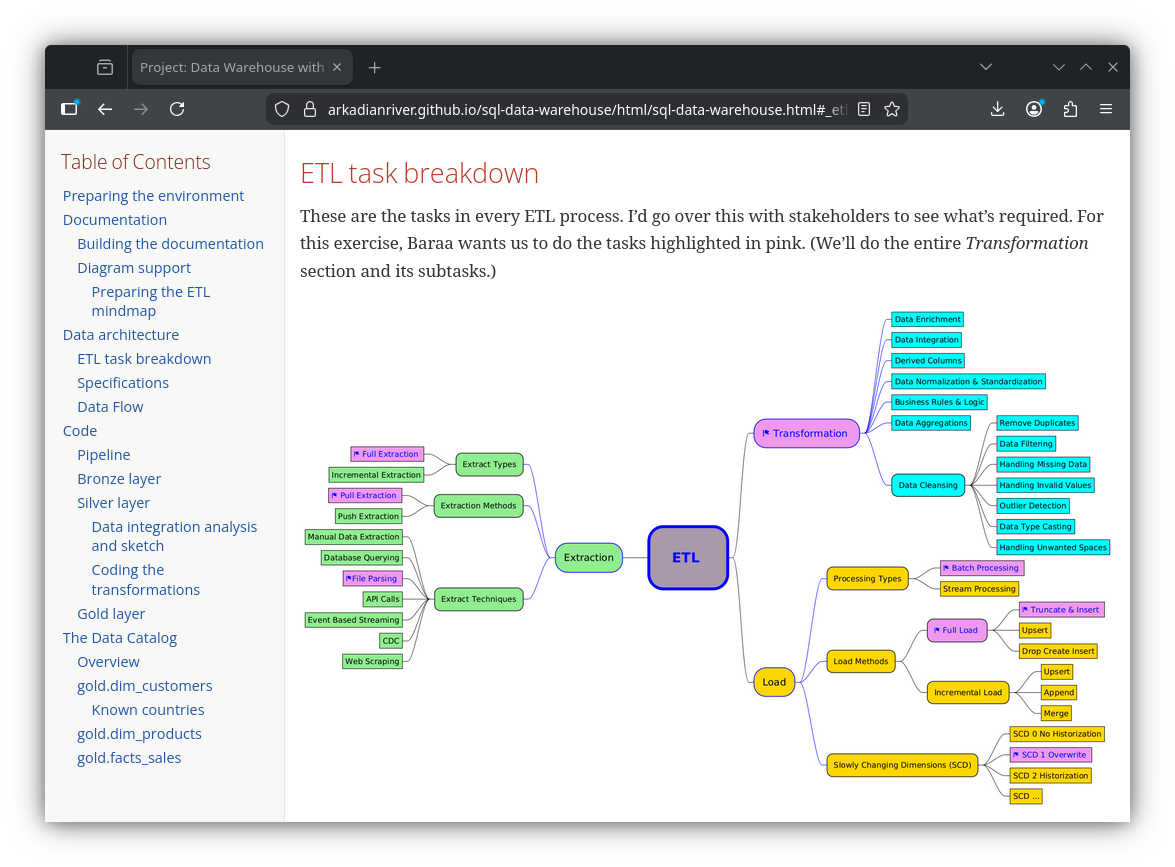
Task: Select the central ETL node in the mindmap
Action: click(x=687, y=557)
